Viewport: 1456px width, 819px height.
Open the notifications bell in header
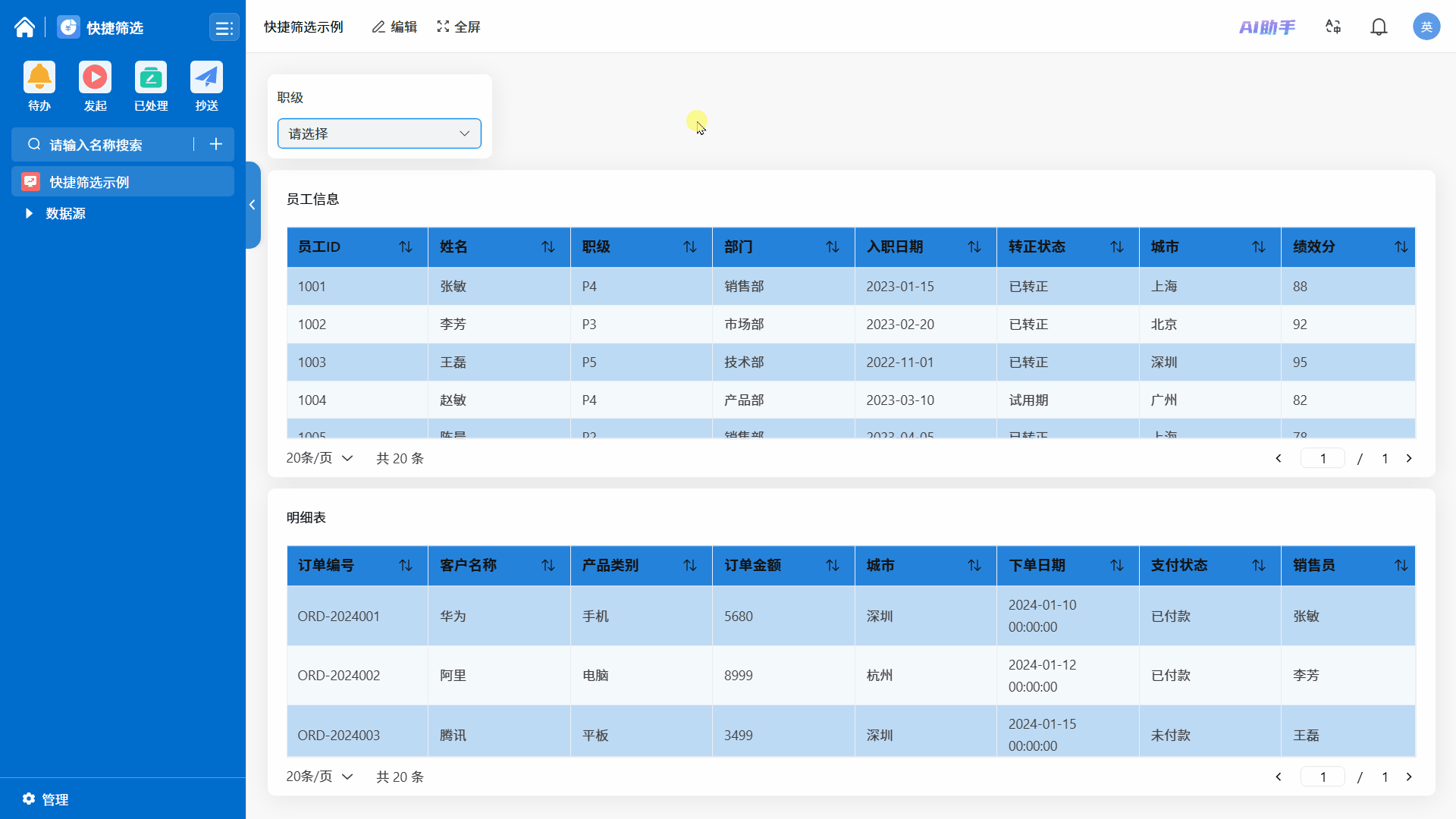(1379, 27)
